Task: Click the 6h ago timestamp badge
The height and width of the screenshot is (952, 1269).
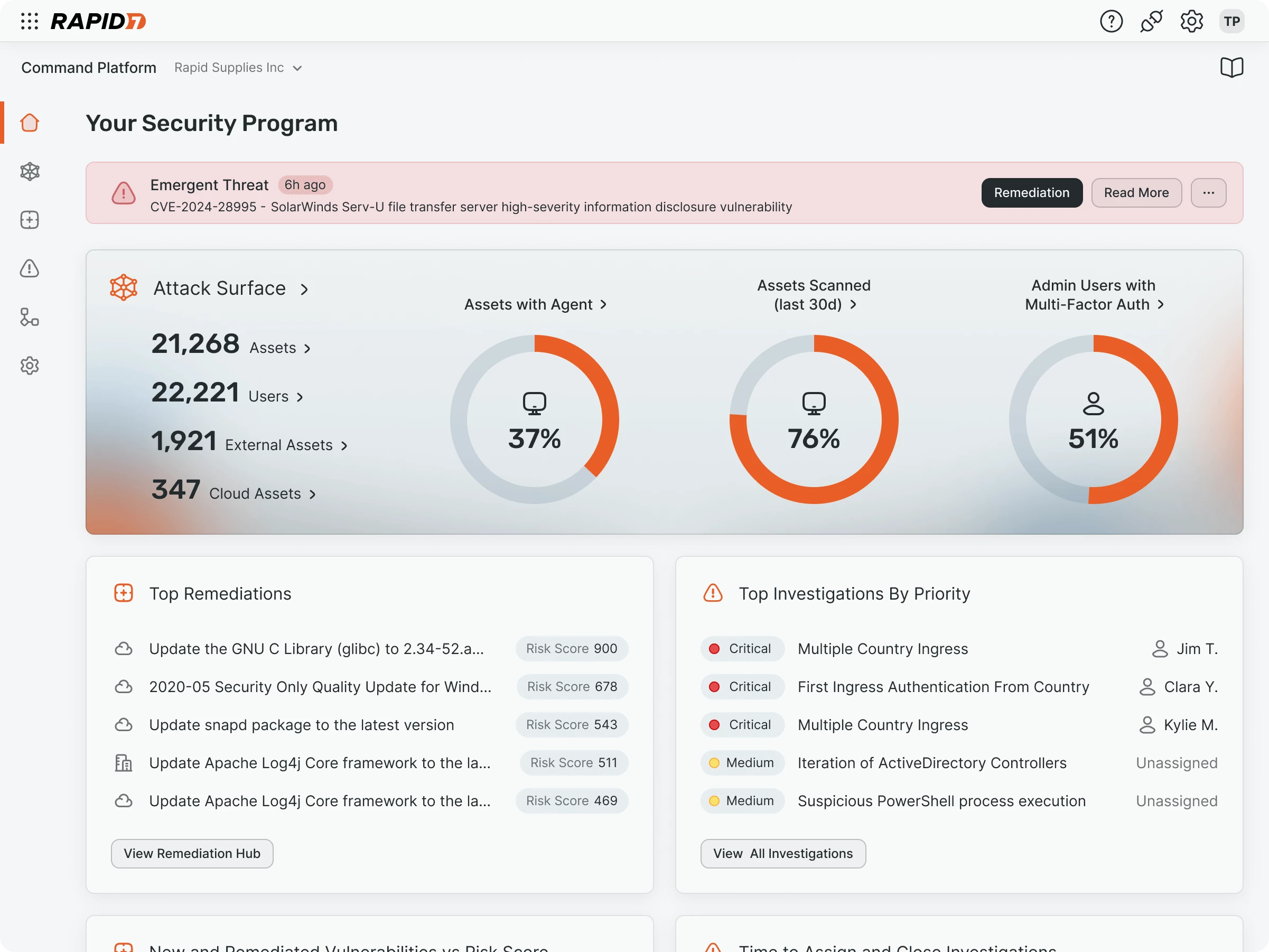Action: click(305, 185)
